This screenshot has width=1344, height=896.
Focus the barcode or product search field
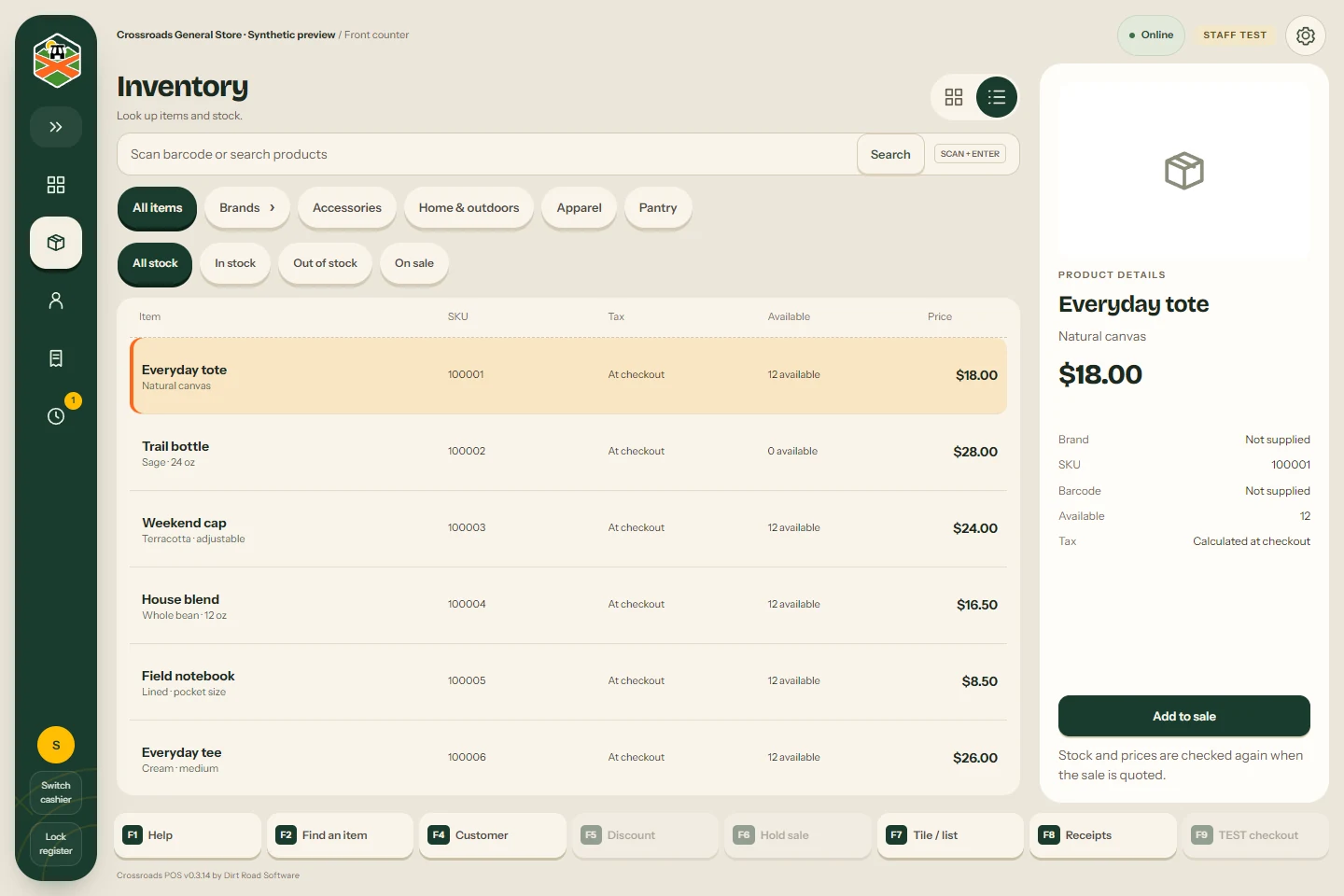pyautogui.click(x=487, y=154)
